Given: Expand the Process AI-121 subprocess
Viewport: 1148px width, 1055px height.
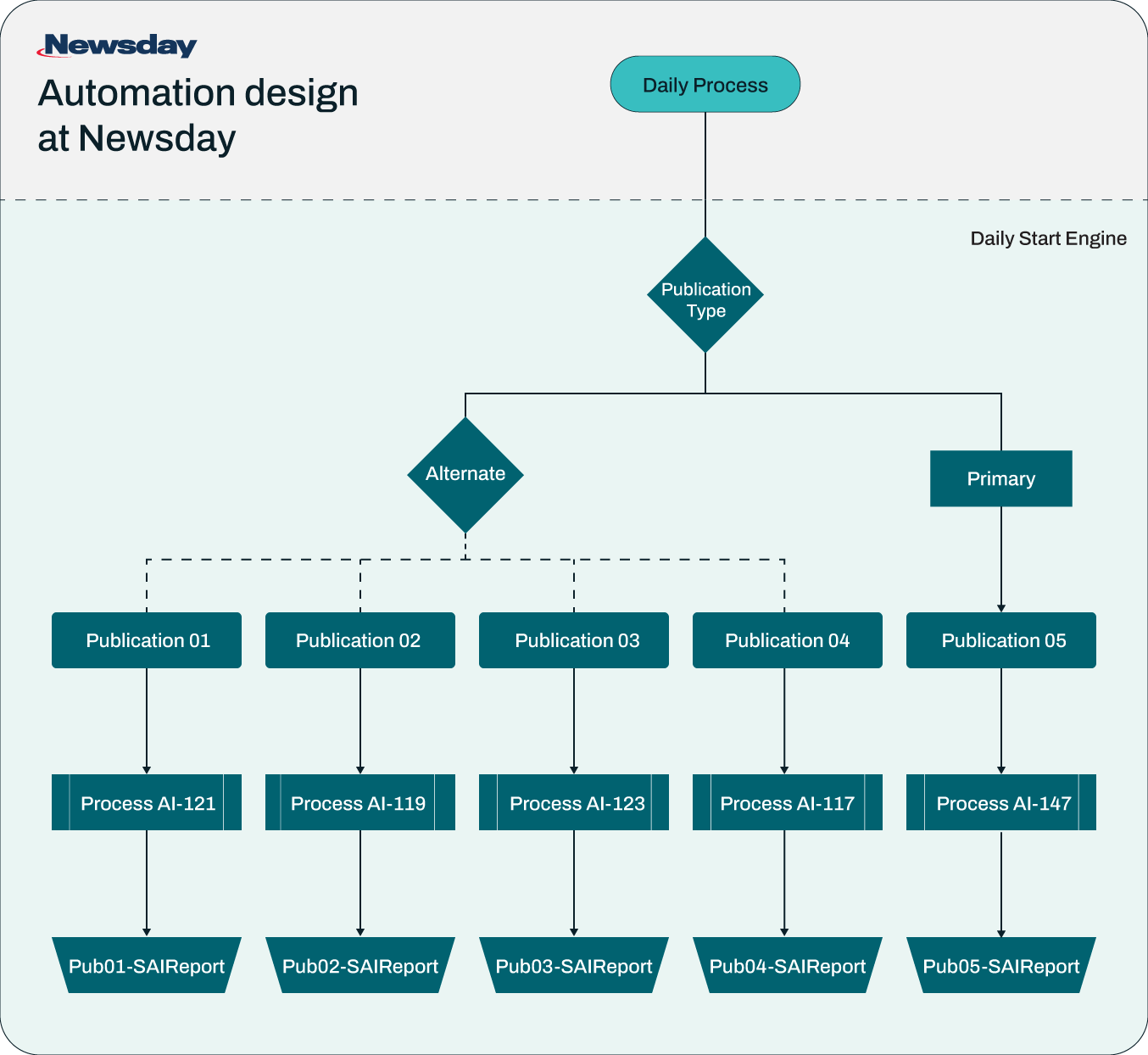Looking at the screenshot, I should click(147, 802).
